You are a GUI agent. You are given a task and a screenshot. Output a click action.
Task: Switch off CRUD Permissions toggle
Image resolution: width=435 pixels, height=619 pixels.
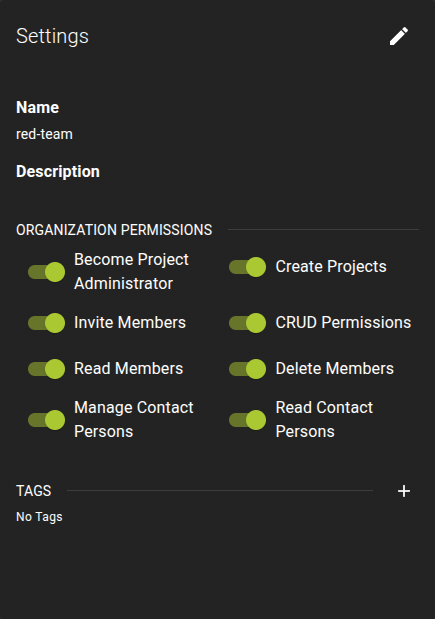[x=248, y=323]
